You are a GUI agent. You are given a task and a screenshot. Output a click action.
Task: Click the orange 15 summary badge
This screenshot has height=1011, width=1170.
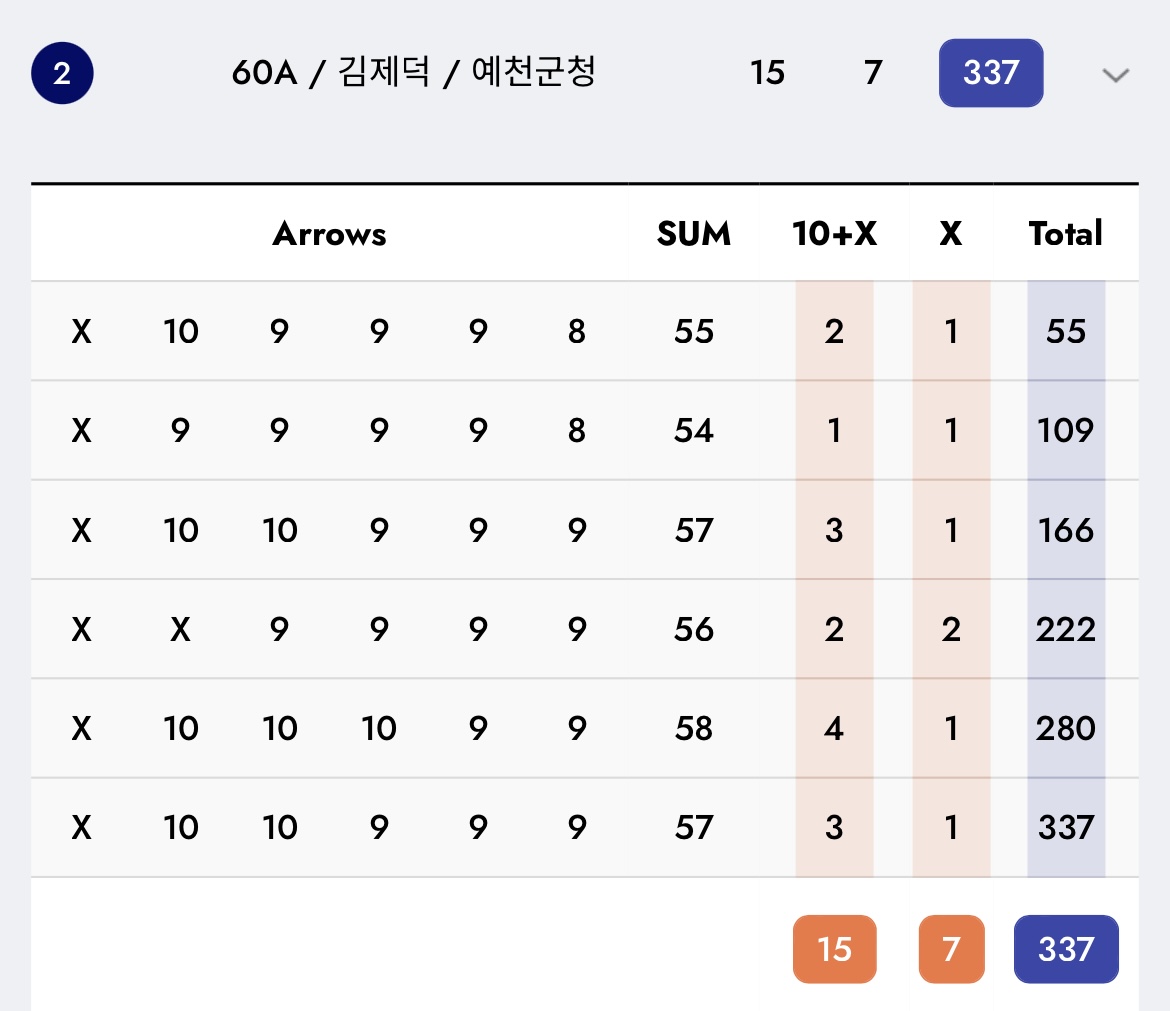tap(834, 948)
